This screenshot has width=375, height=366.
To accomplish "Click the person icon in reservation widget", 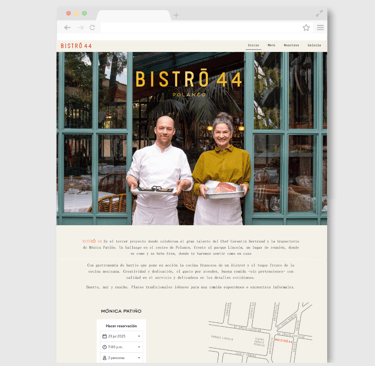I will [104, 358].
